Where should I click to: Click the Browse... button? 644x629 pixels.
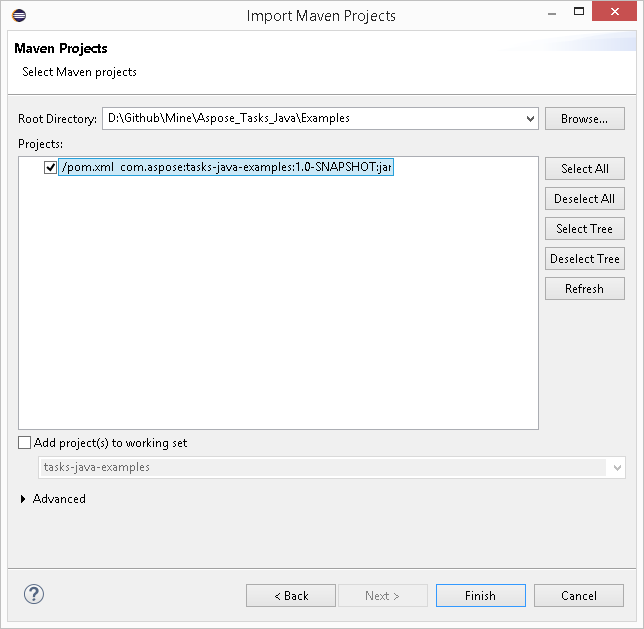[x=584, y=118]
